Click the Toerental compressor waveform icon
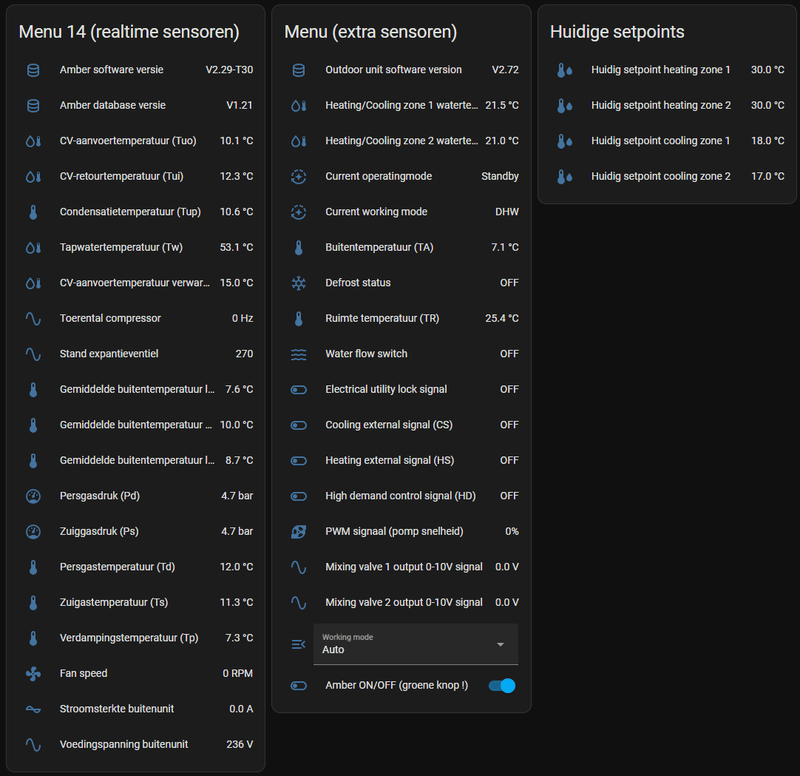800x776 pixels. point(32,318)
